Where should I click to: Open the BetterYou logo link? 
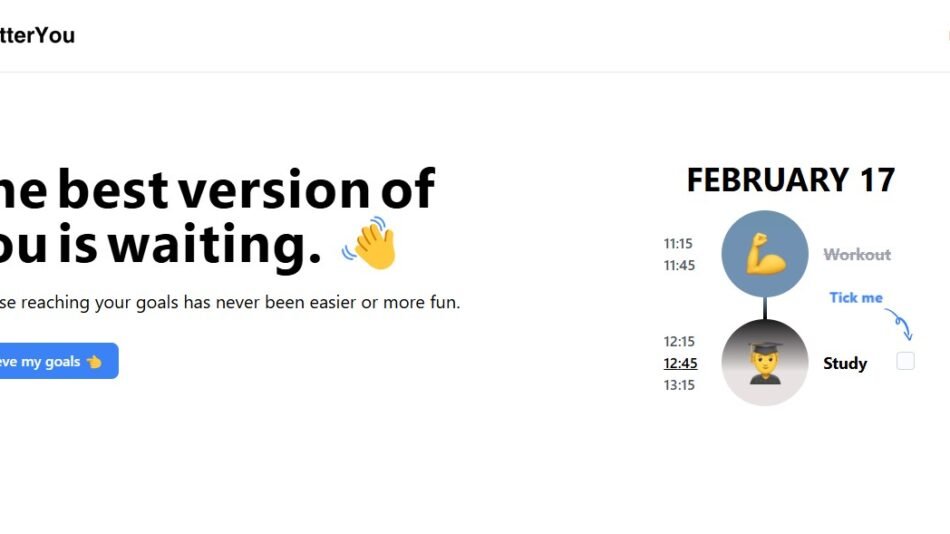38,35
